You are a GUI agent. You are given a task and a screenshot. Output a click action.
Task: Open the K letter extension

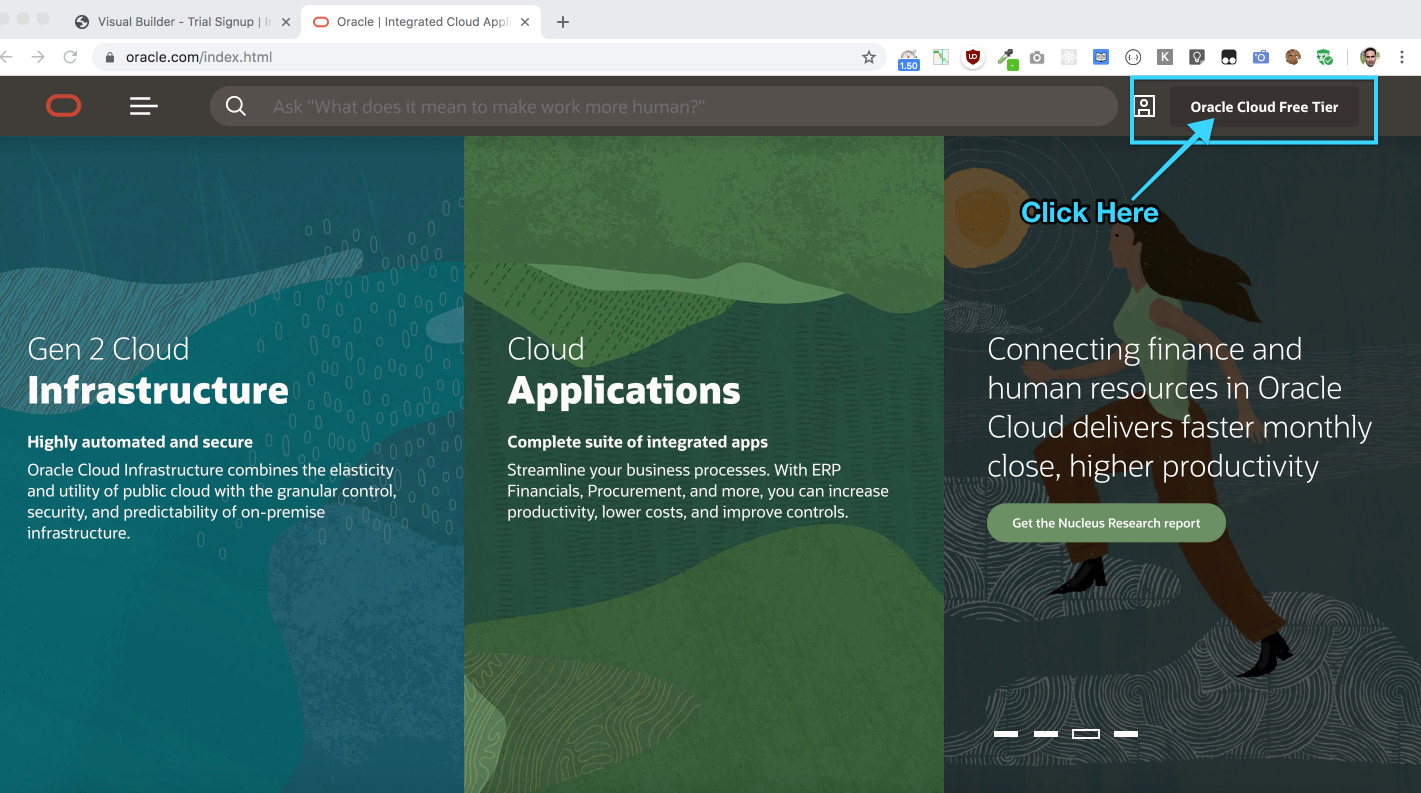pos(1165,58)
